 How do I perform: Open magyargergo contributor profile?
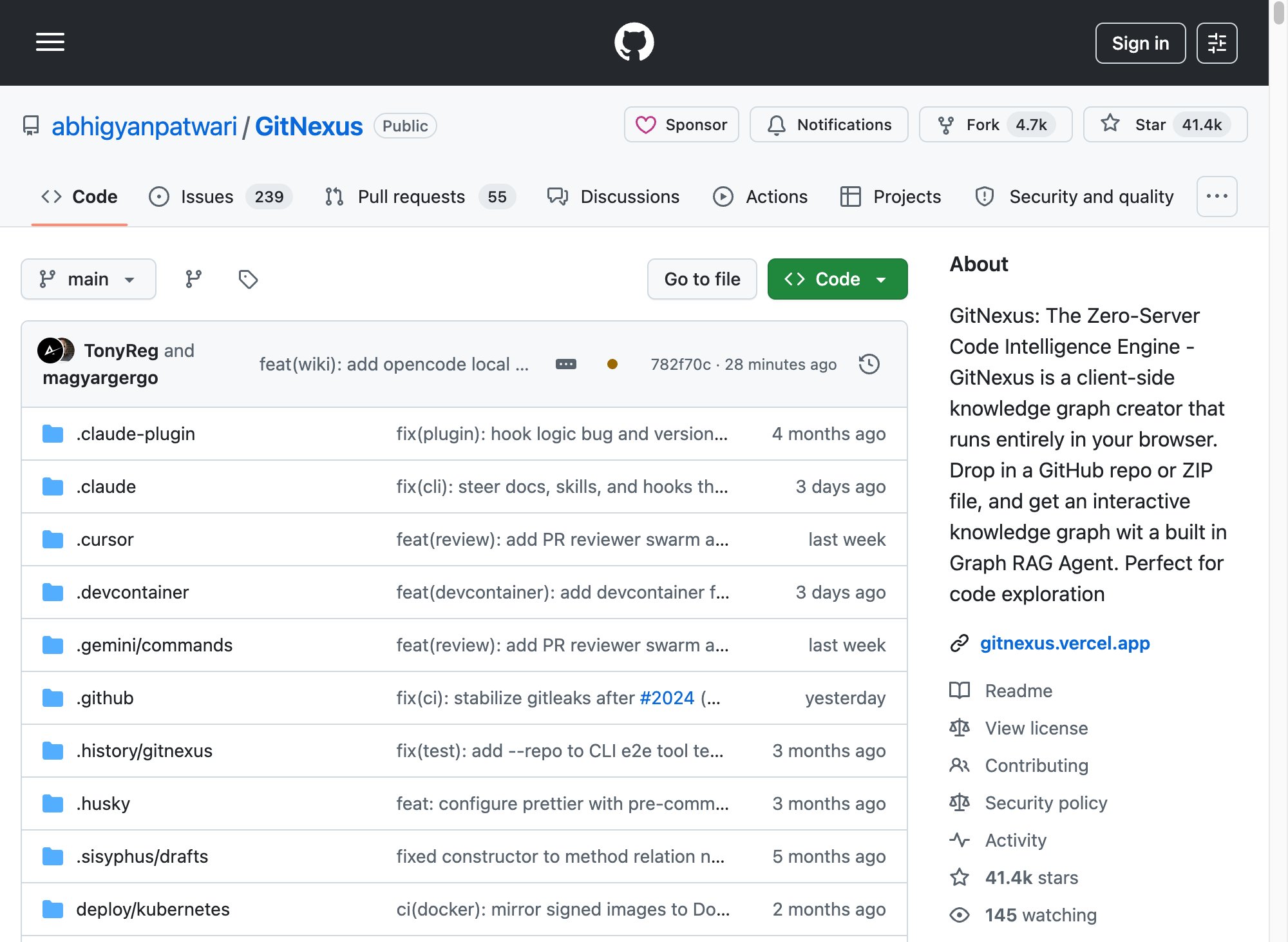(x=100, y=378)
